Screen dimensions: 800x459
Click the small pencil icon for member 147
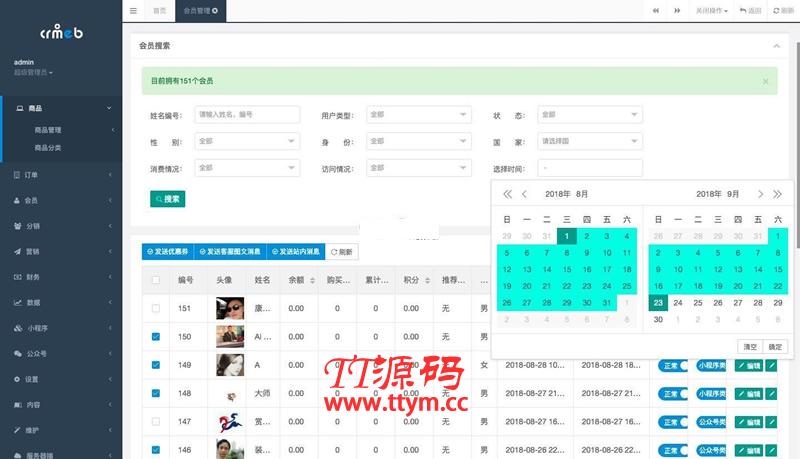(771, 422)
